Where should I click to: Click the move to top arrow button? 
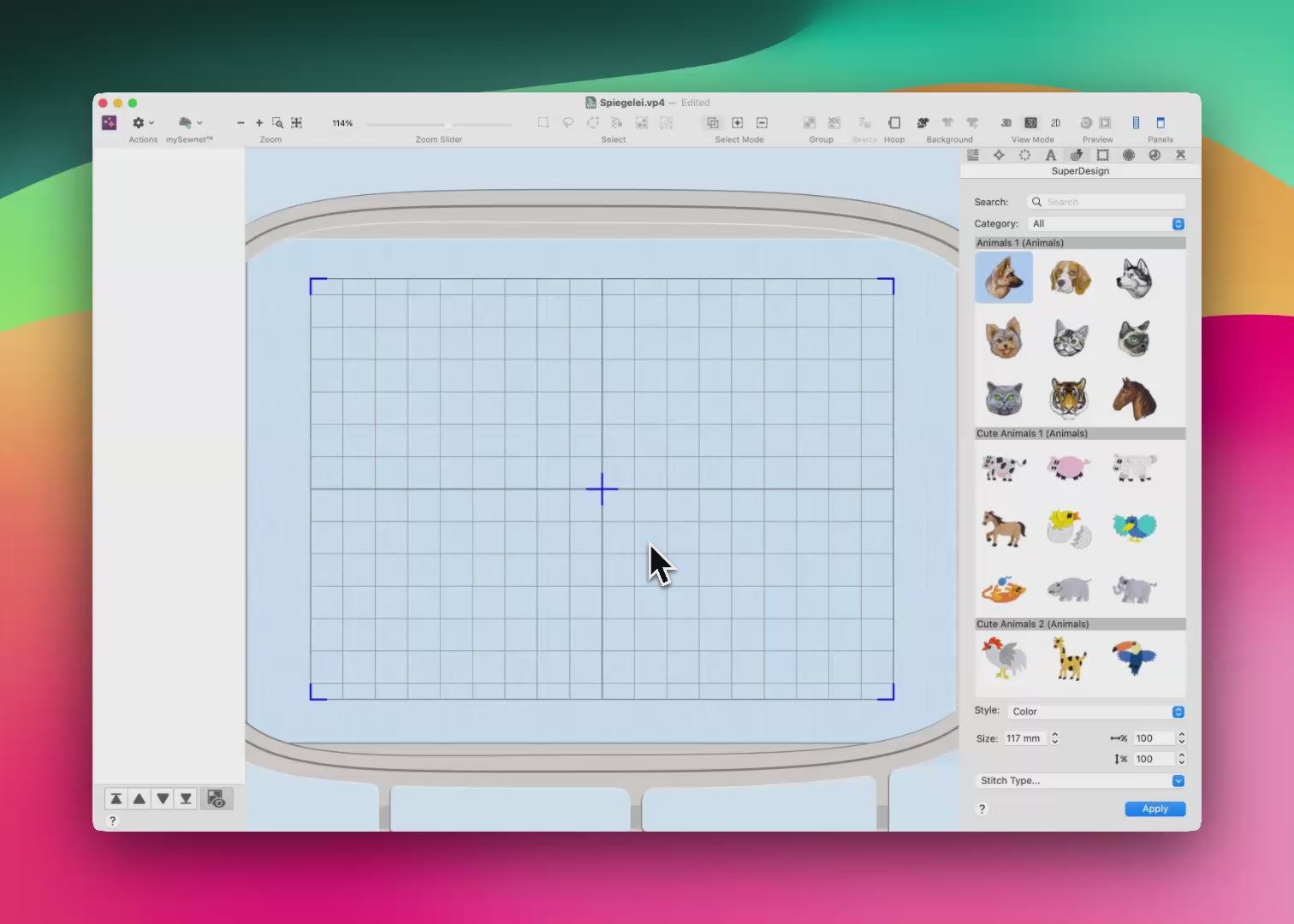tap(116, 799)
